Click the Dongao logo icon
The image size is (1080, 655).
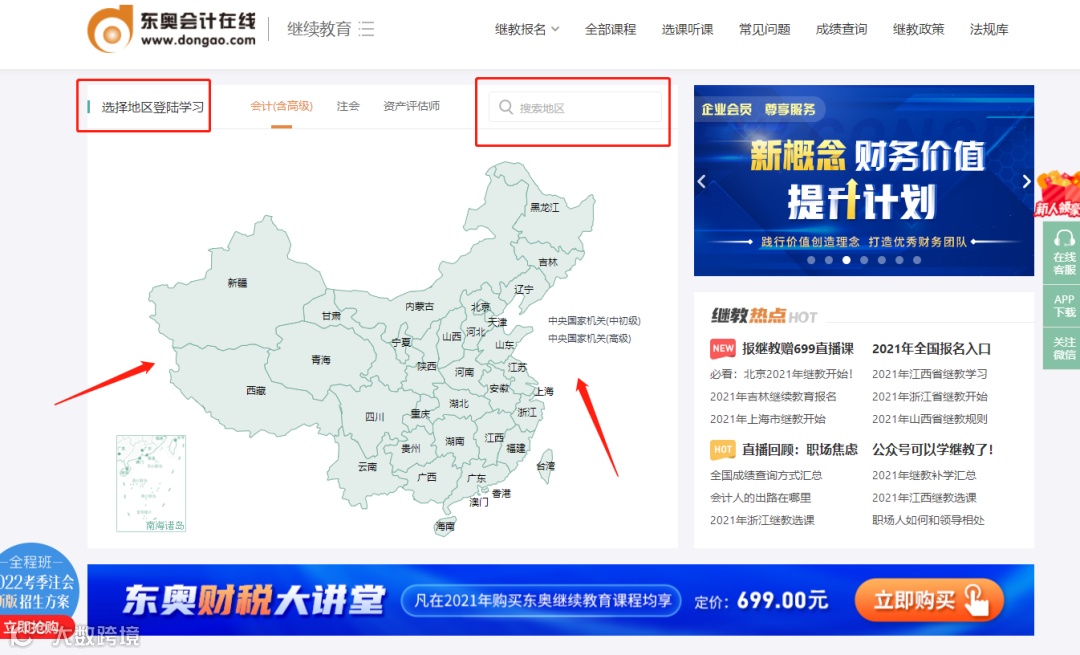(x=110, y=29)
